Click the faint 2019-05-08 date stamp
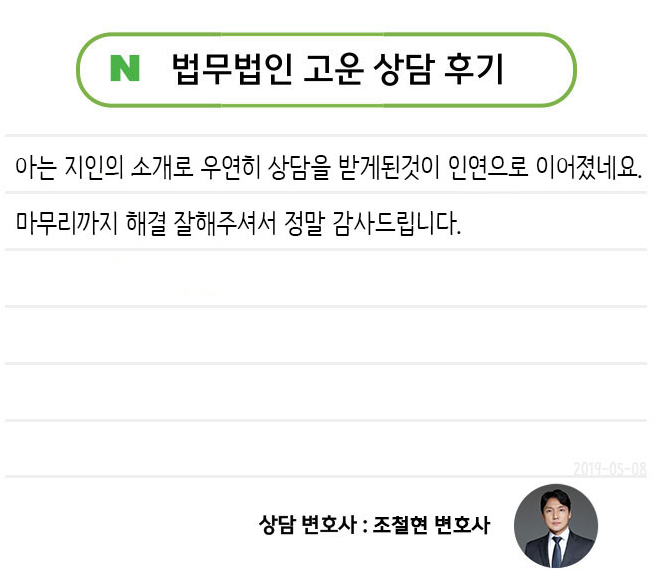 [x=610, y=468]
